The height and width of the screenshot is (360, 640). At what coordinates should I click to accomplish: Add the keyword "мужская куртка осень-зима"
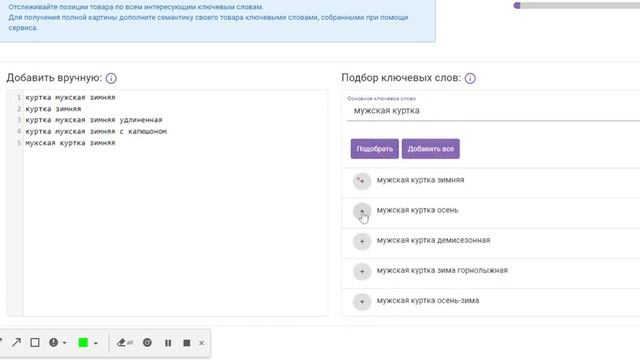pyautogui.click(x=362, y=302)
